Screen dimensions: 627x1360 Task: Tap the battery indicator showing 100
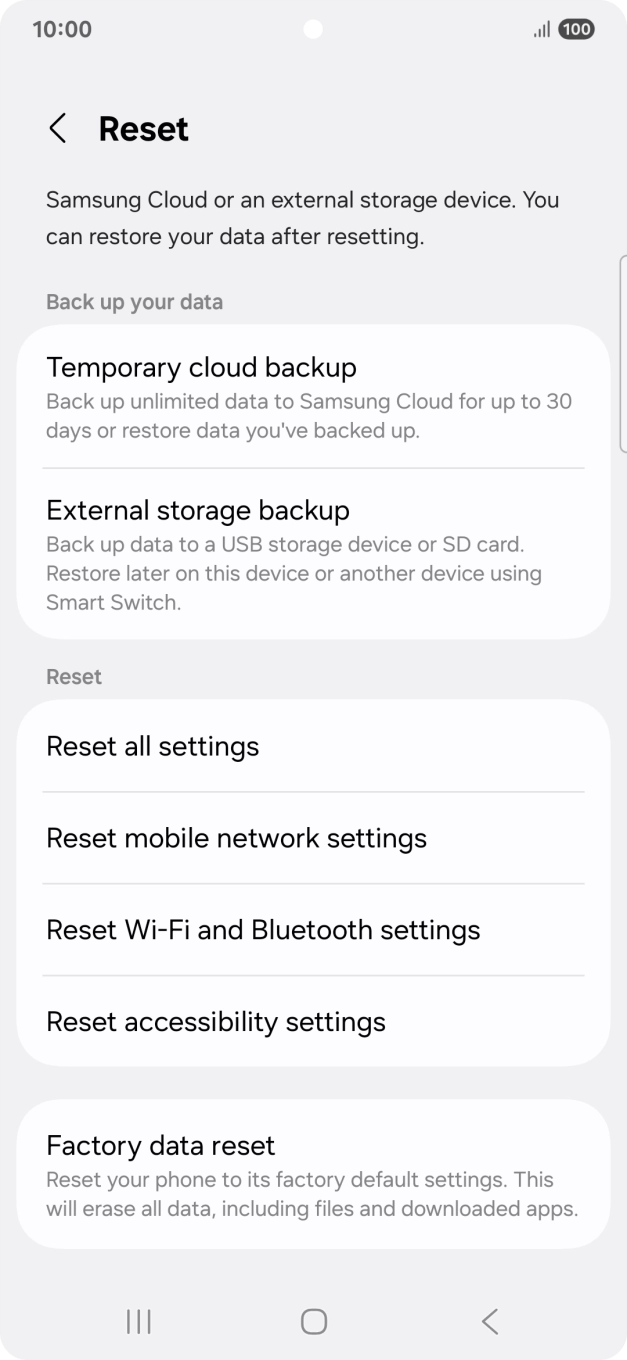574,30
